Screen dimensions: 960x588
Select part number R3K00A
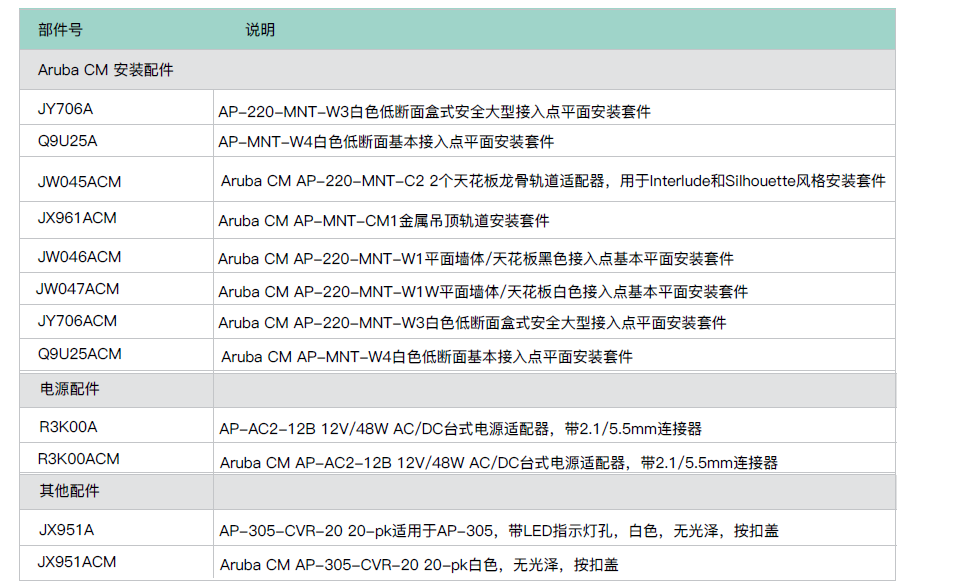click(68, 427)
